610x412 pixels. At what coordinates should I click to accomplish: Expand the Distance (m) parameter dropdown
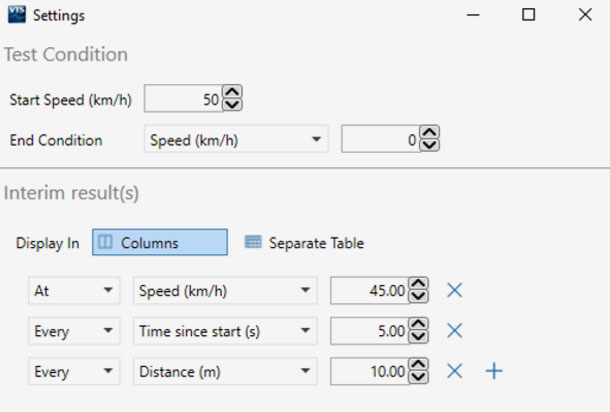click(x=224, y=371)
